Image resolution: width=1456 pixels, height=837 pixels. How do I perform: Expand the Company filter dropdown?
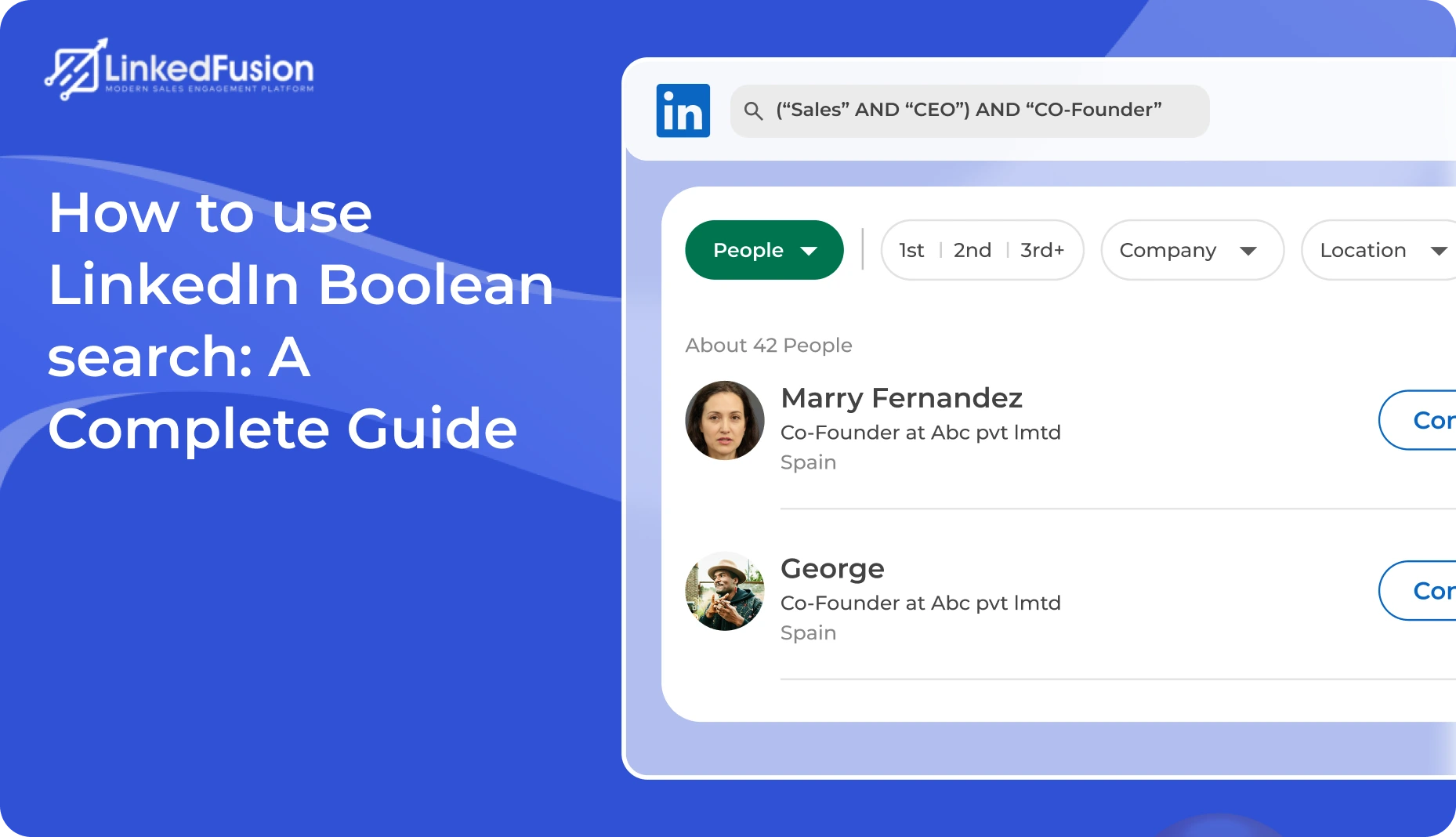[1192, 250]
